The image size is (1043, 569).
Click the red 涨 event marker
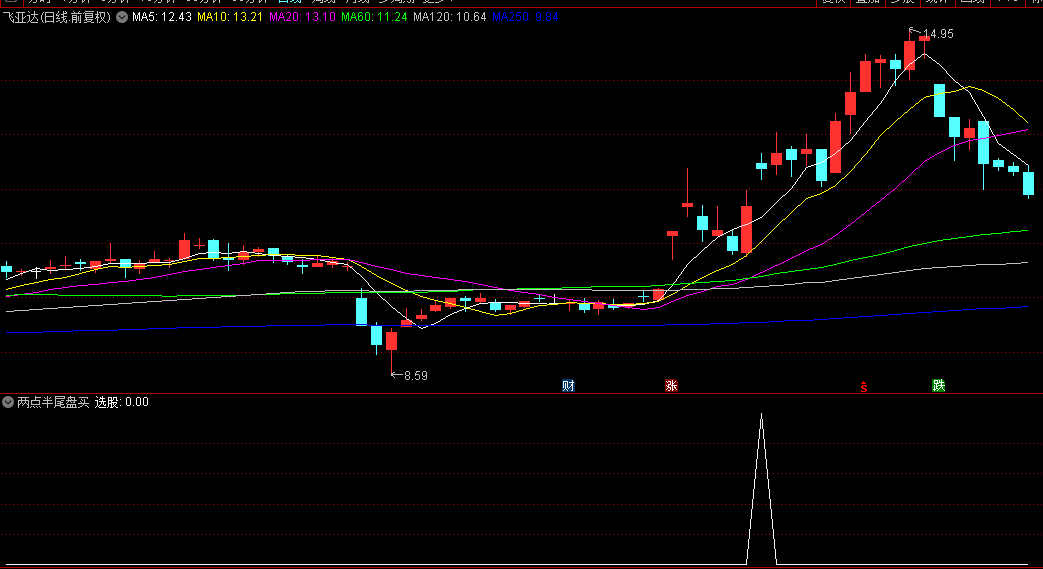[671, 385]
